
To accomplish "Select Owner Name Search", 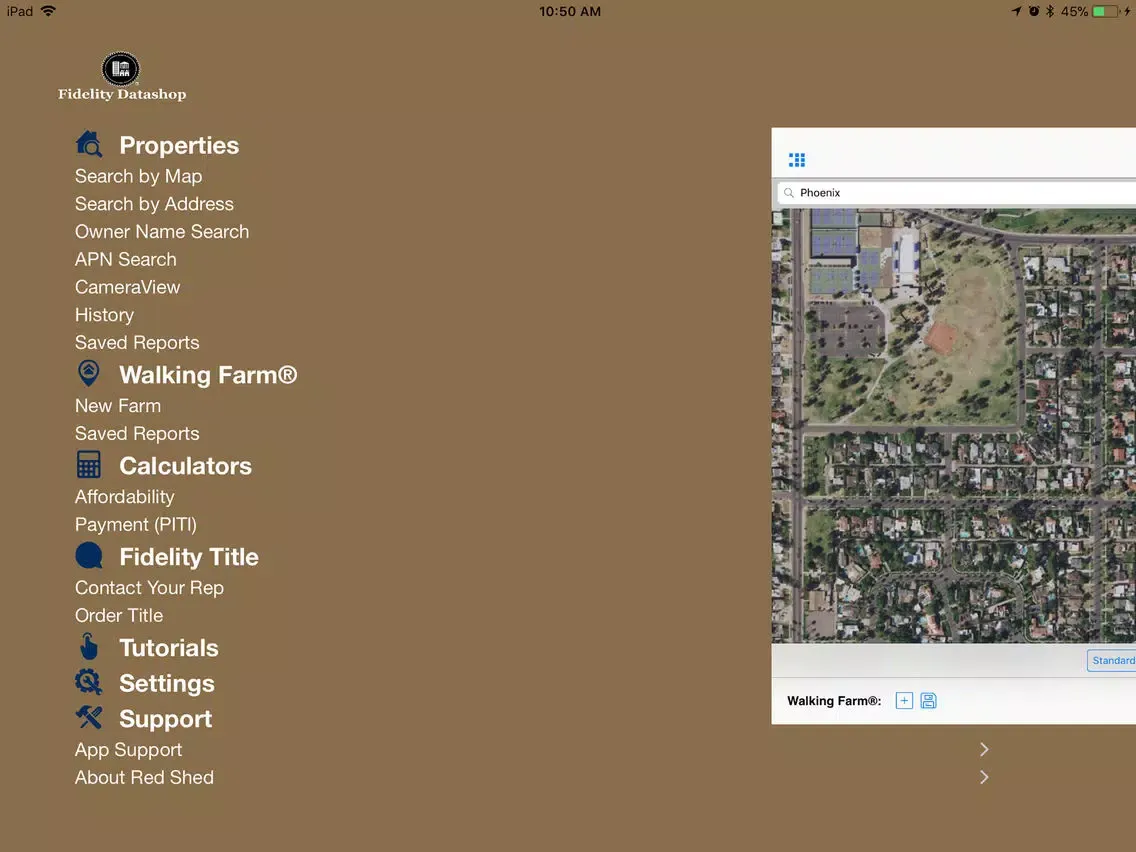I will coord(162,231).
